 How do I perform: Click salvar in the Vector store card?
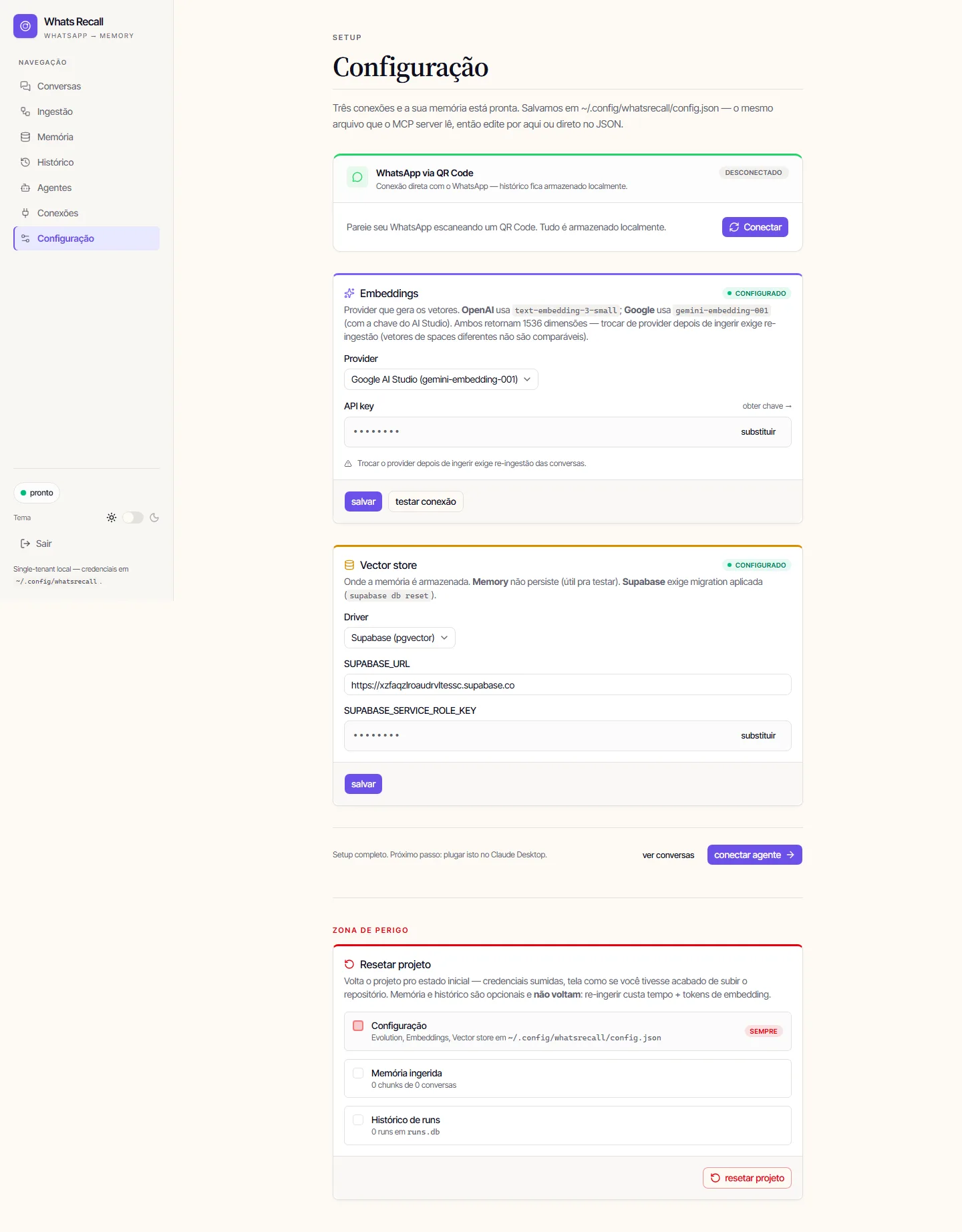363,784
